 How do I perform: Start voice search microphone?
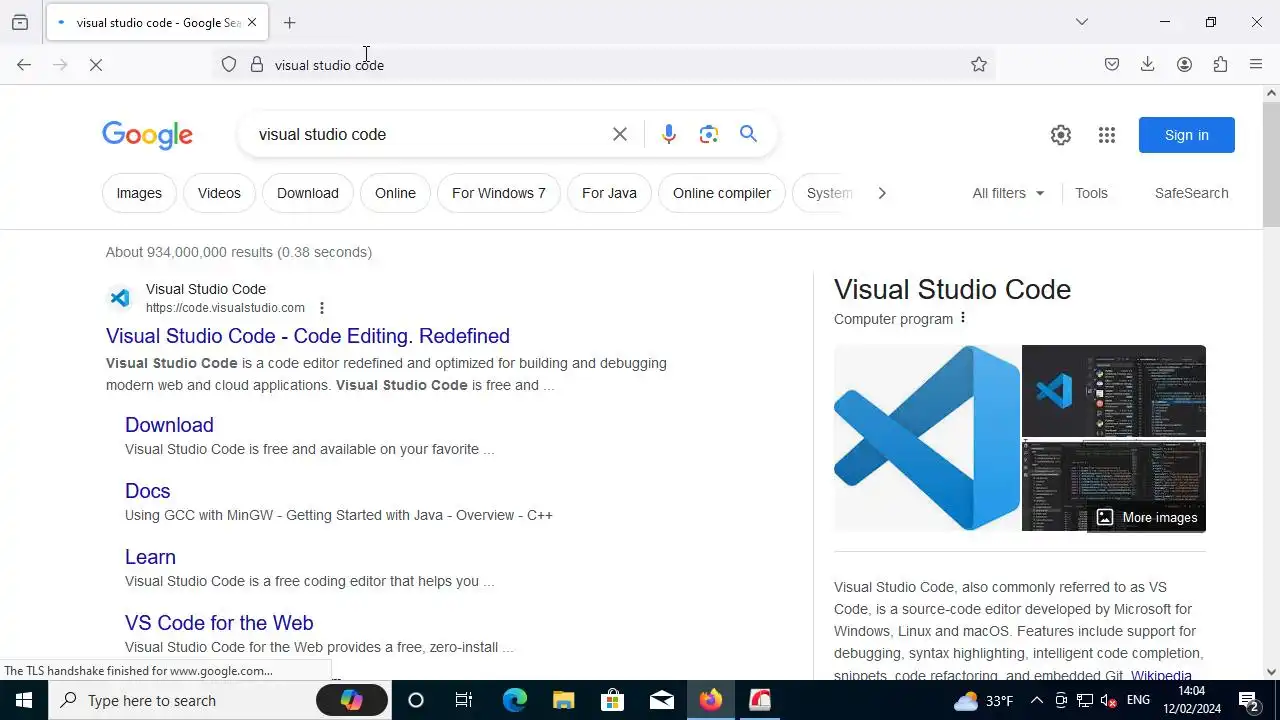pos(669,134)
